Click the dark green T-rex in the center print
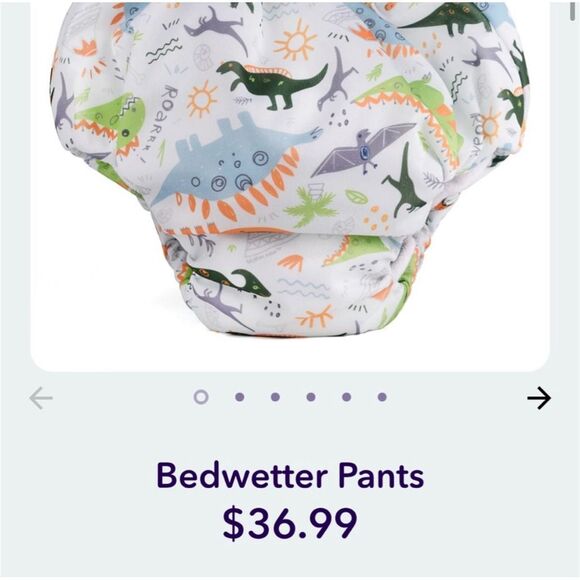 [272, 85]
